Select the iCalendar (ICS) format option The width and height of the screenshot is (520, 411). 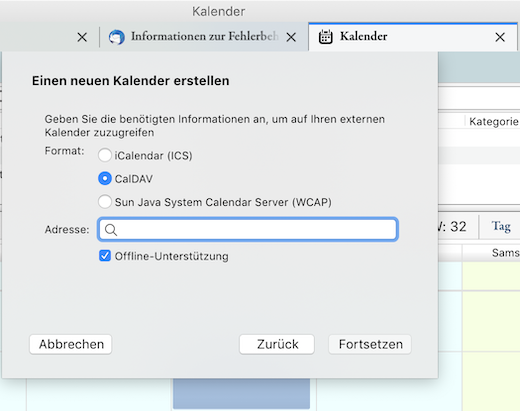coord(105,155)
